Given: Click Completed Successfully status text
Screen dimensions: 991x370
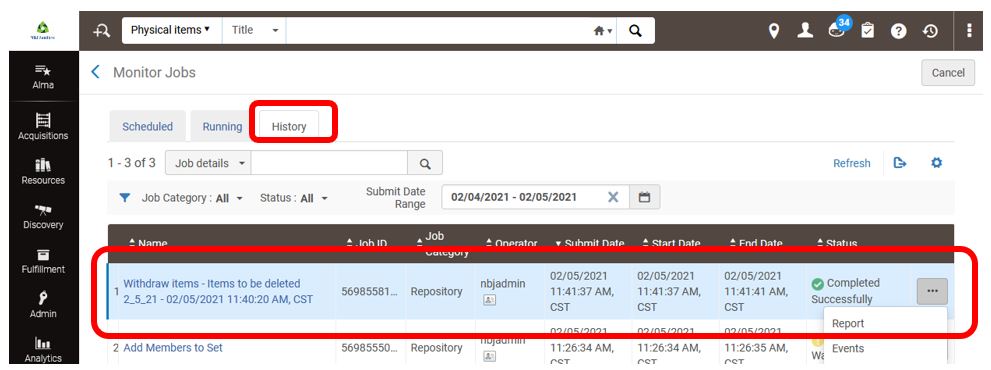Looking at the screenshot, I should (845, 291).
